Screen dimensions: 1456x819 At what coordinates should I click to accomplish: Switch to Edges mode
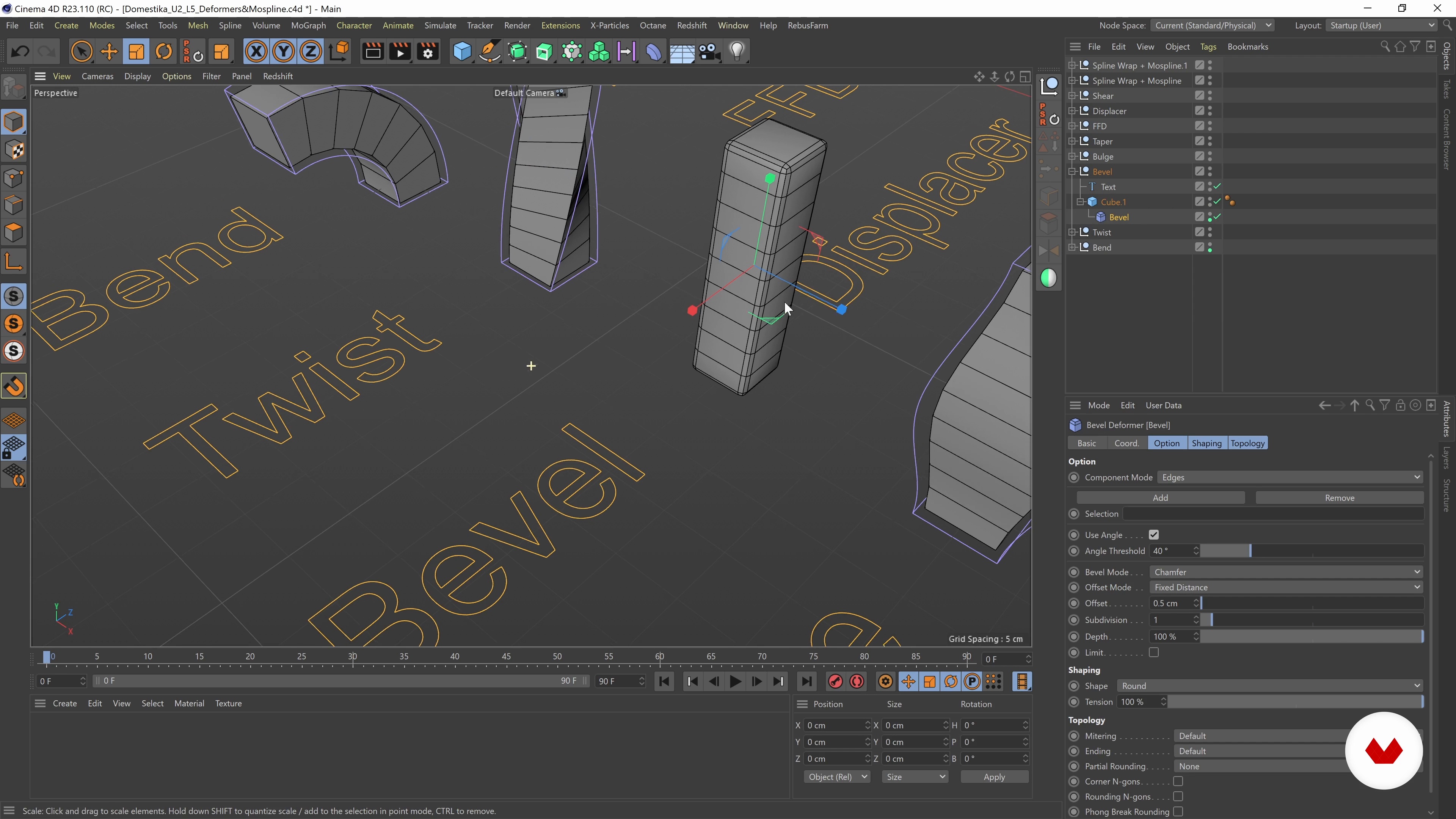click(x=14, y=205)
